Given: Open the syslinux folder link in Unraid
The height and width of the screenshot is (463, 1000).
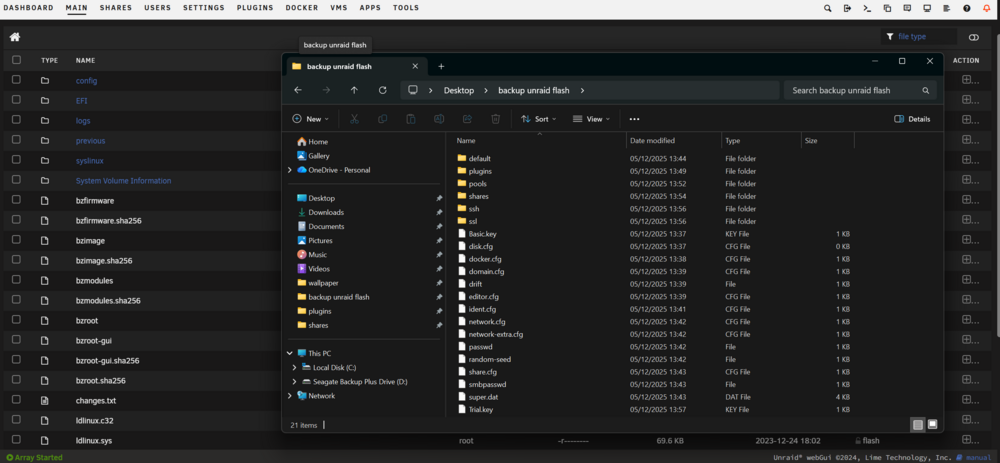Looking at the screenshot, I should click(90, 161).
